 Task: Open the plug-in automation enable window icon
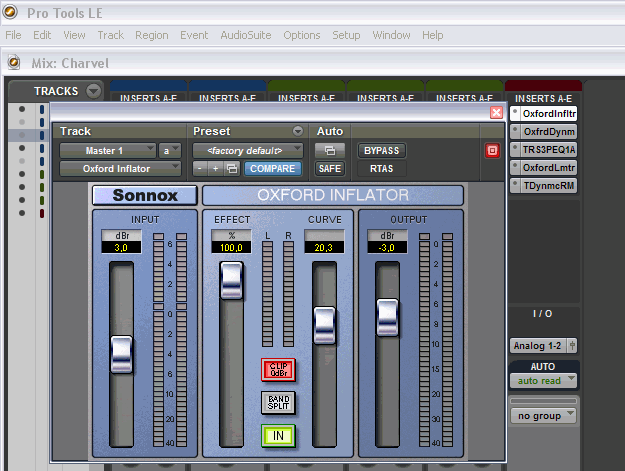[330, 150]
